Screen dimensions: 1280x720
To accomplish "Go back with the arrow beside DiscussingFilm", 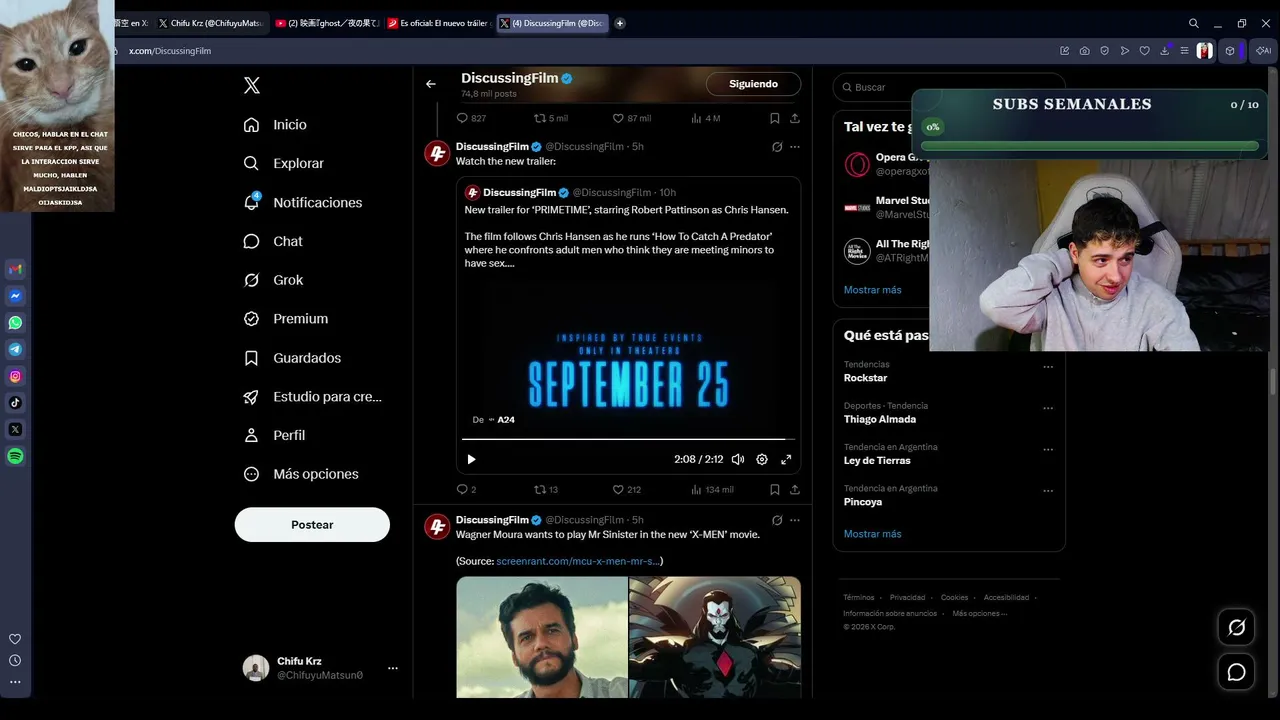I will 431,84.
